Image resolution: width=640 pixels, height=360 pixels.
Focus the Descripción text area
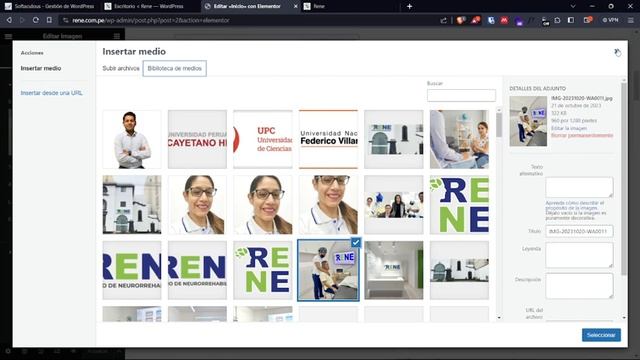[x=579, y=286]
